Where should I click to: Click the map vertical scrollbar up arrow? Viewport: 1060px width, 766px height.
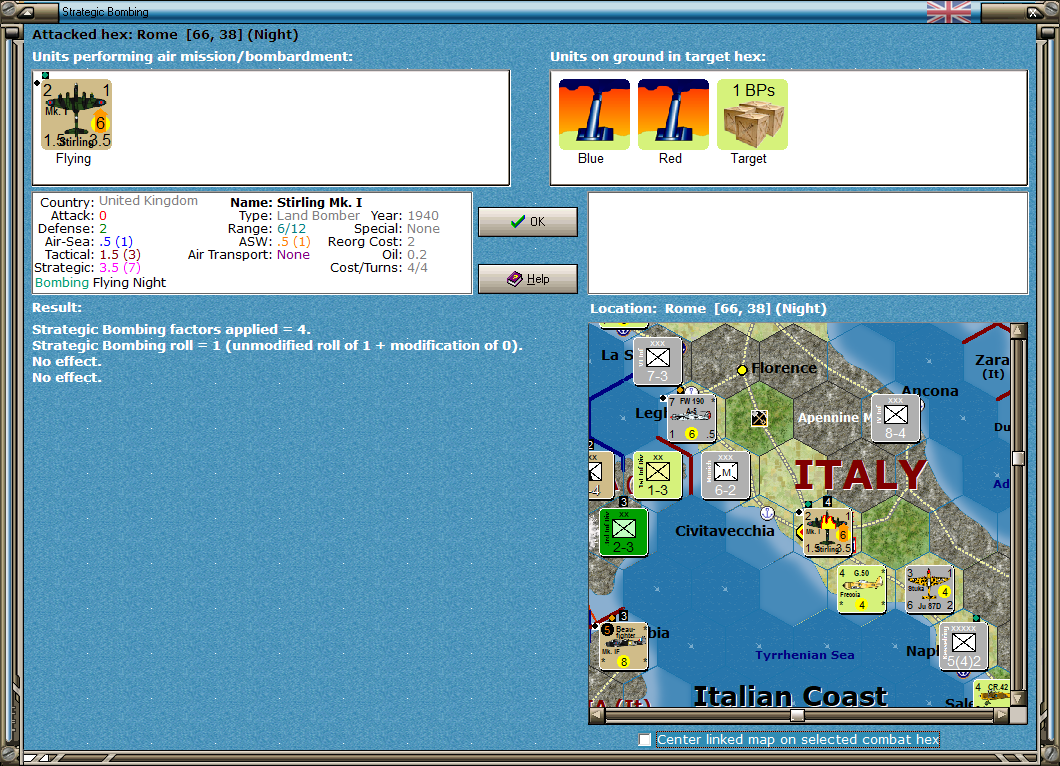pos(1018,331)
